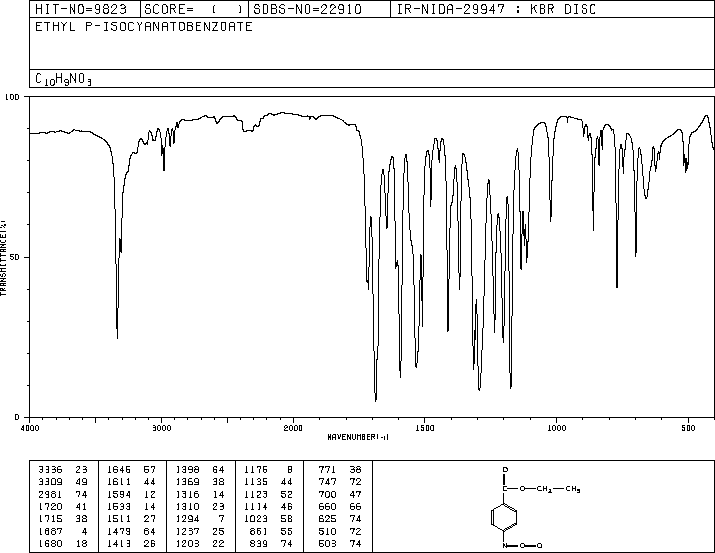Click peak table entry 771
This screenshot has height=553, width=715.
click(327, 470)
